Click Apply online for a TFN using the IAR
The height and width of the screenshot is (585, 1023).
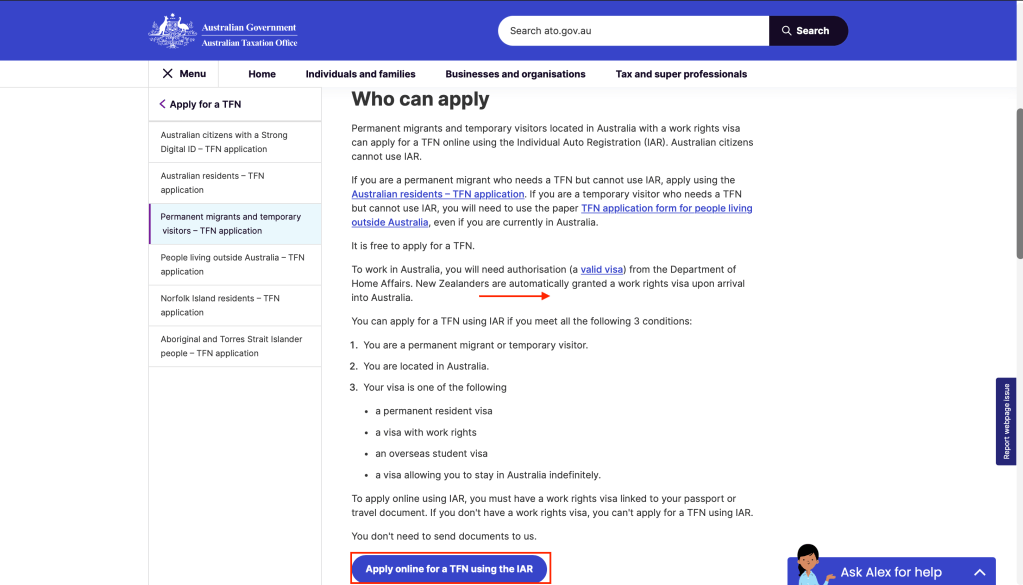click(449, 569)
